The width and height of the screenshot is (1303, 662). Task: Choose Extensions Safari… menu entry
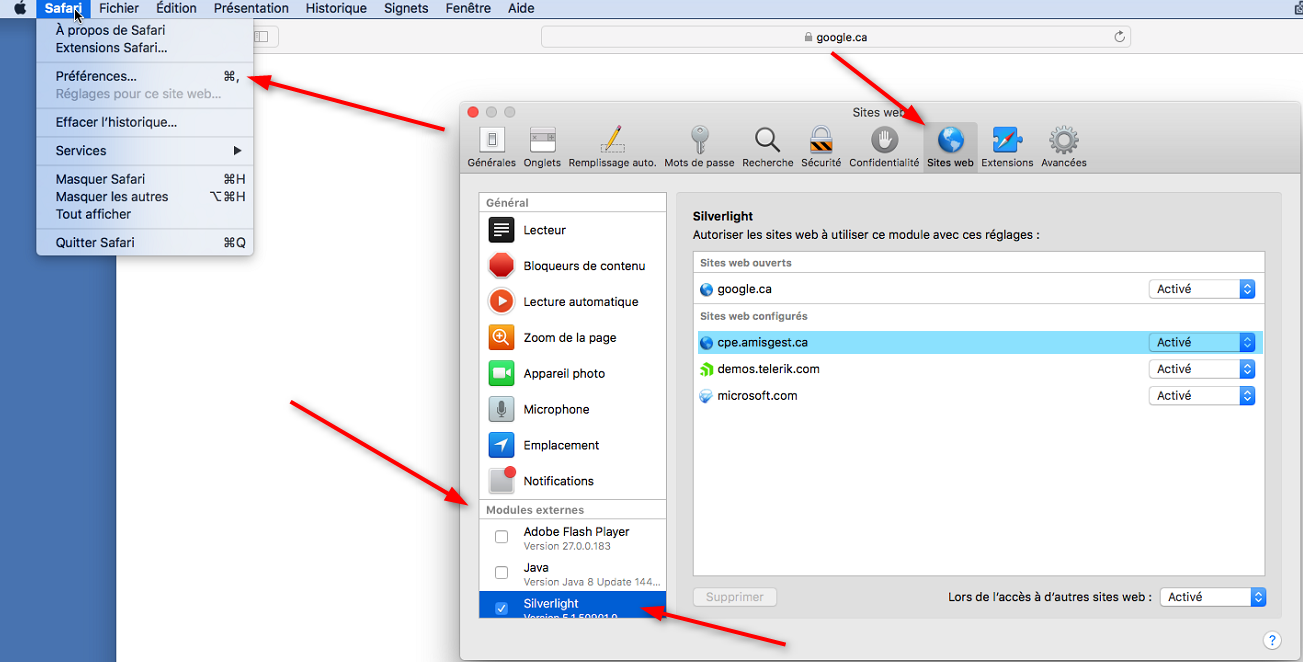145,48
